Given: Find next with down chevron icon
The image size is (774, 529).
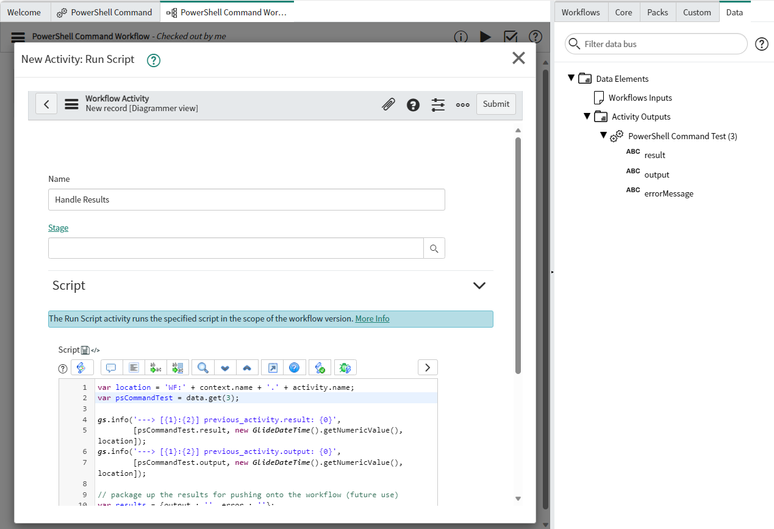Looking at the screenshot, I should pyautogui.click(x=225, y=368).
